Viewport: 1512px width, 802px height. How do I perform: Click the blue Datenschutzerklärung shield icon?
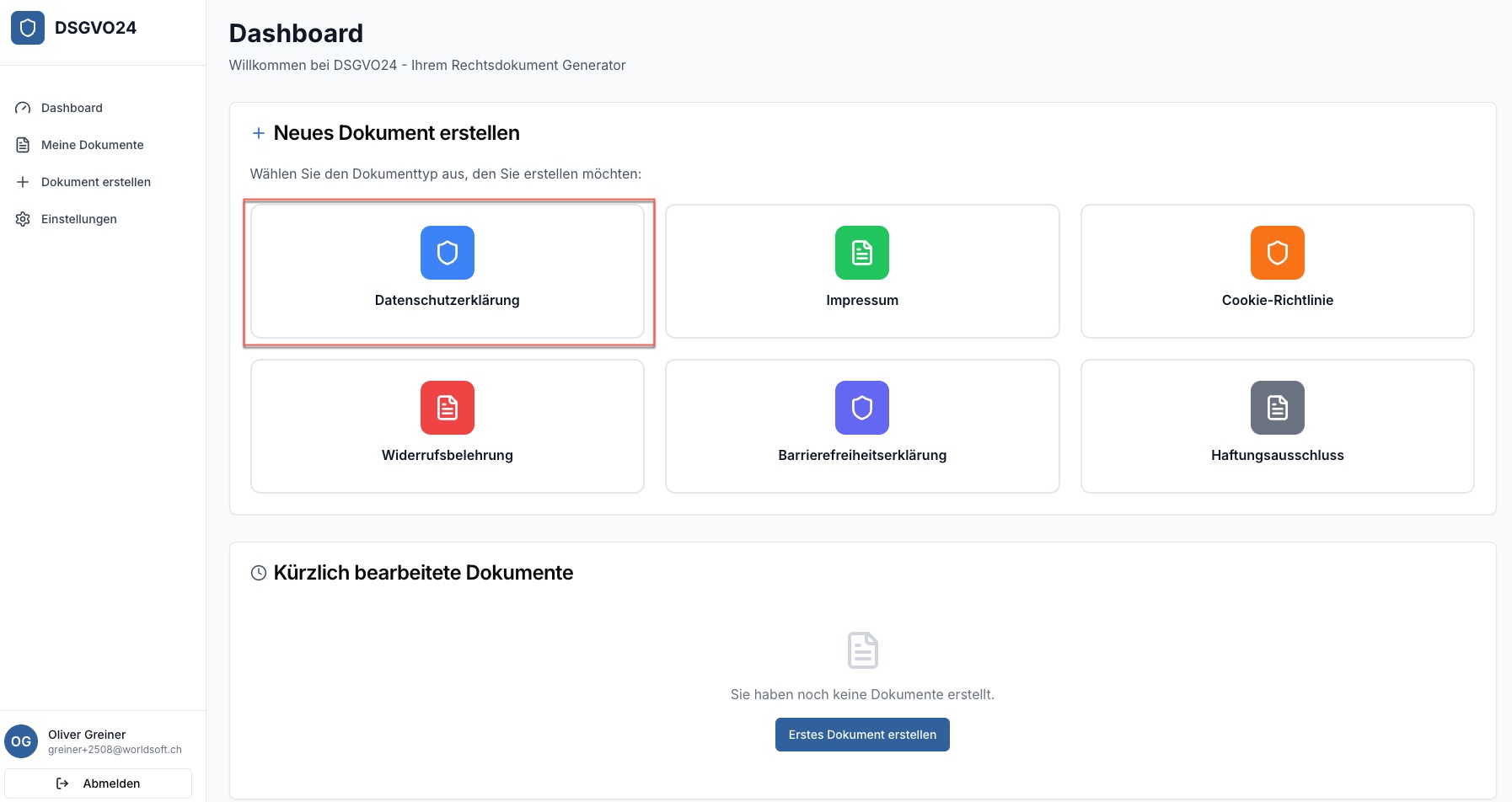(447, 253)
